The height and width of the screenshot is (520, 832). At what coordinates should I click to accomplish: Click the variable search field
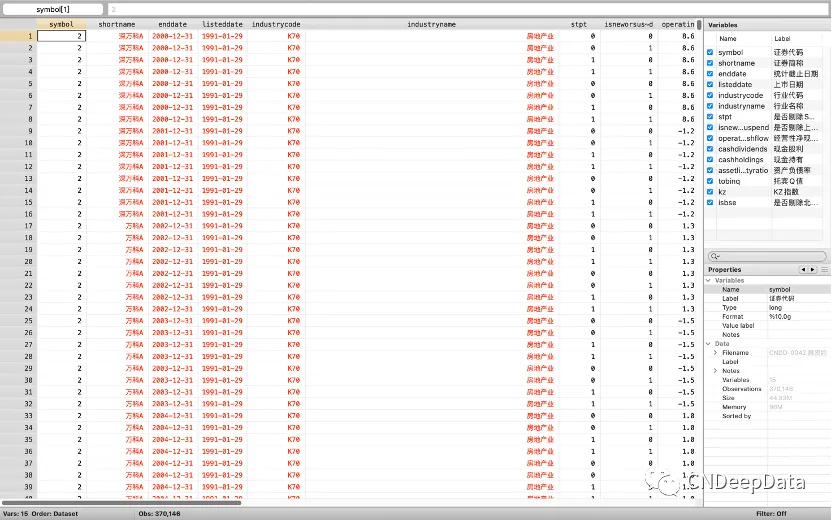(x=767, y=256)
